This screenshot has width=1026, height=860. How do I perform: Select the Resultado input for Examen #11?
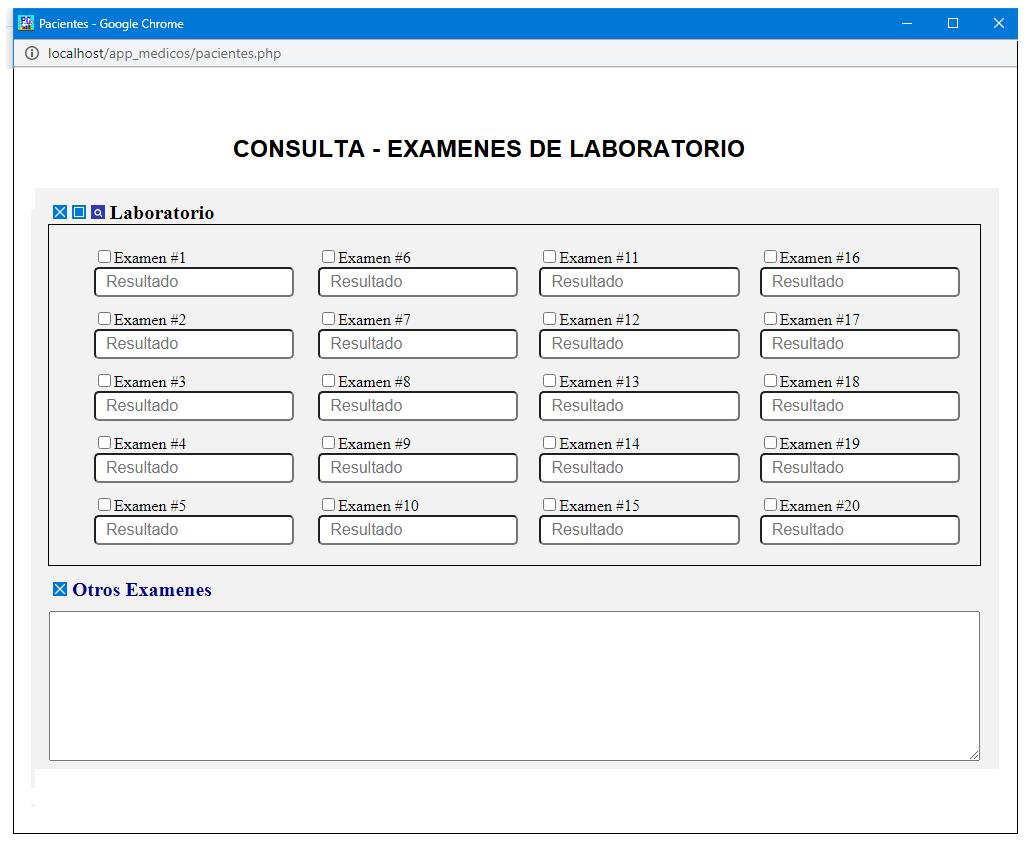[x=639, y=281]
